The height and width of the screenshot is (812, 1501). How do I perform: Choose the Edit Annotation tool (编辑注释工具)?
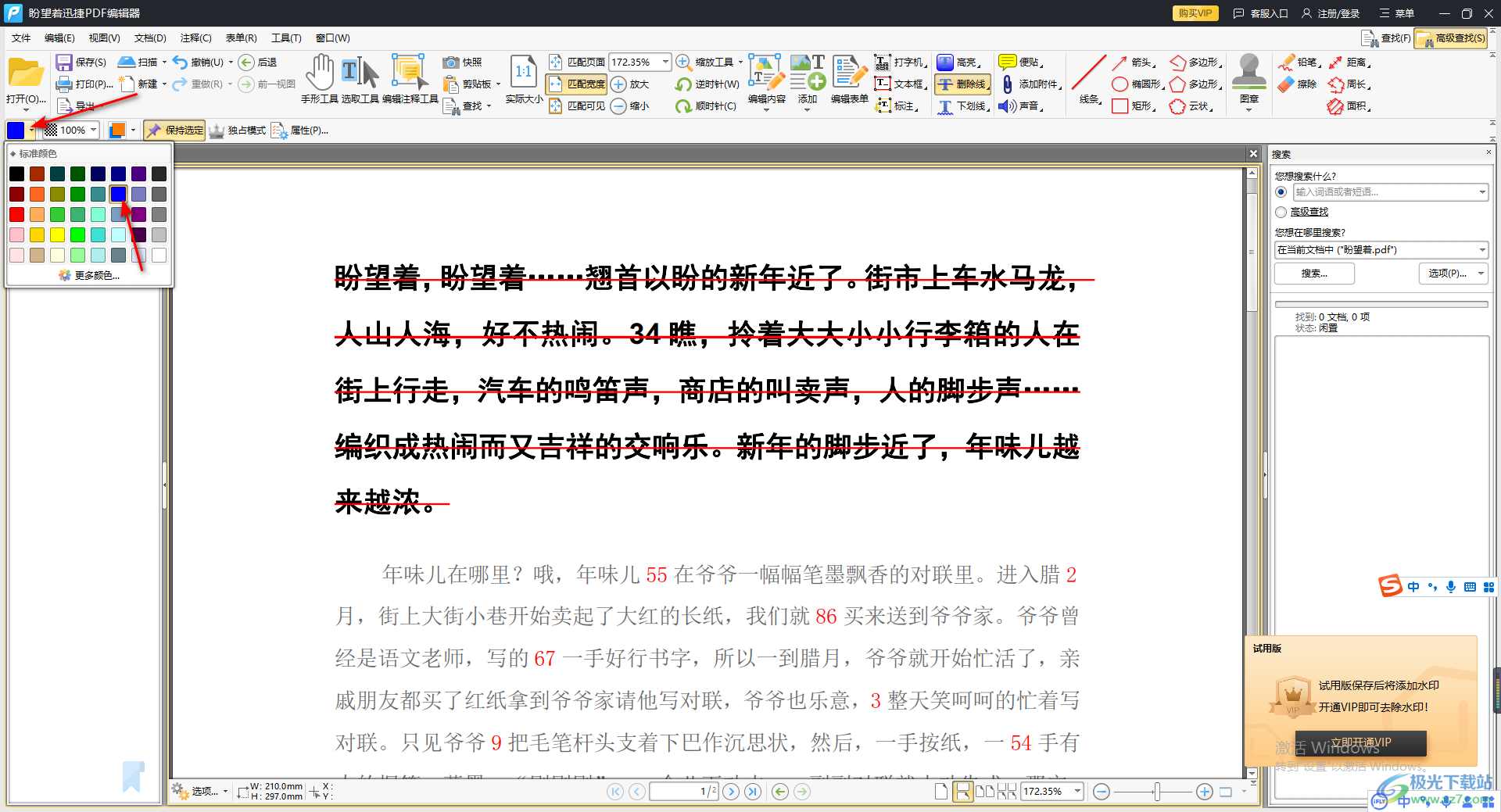pos(410,78)
